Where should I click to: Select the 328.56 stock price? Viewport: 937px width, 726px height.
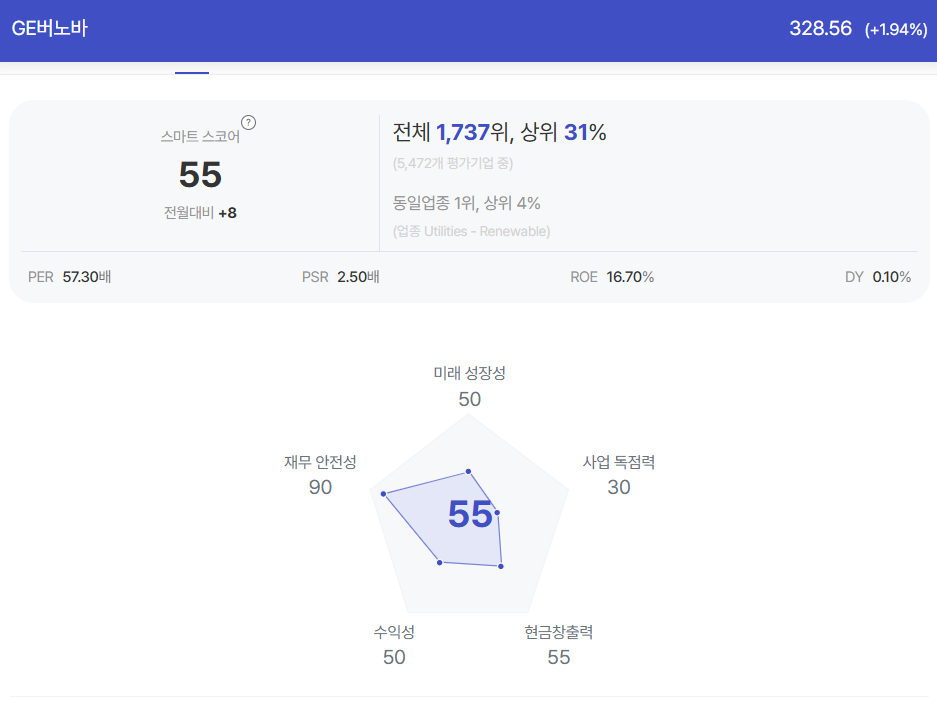[x=820, y=28]
